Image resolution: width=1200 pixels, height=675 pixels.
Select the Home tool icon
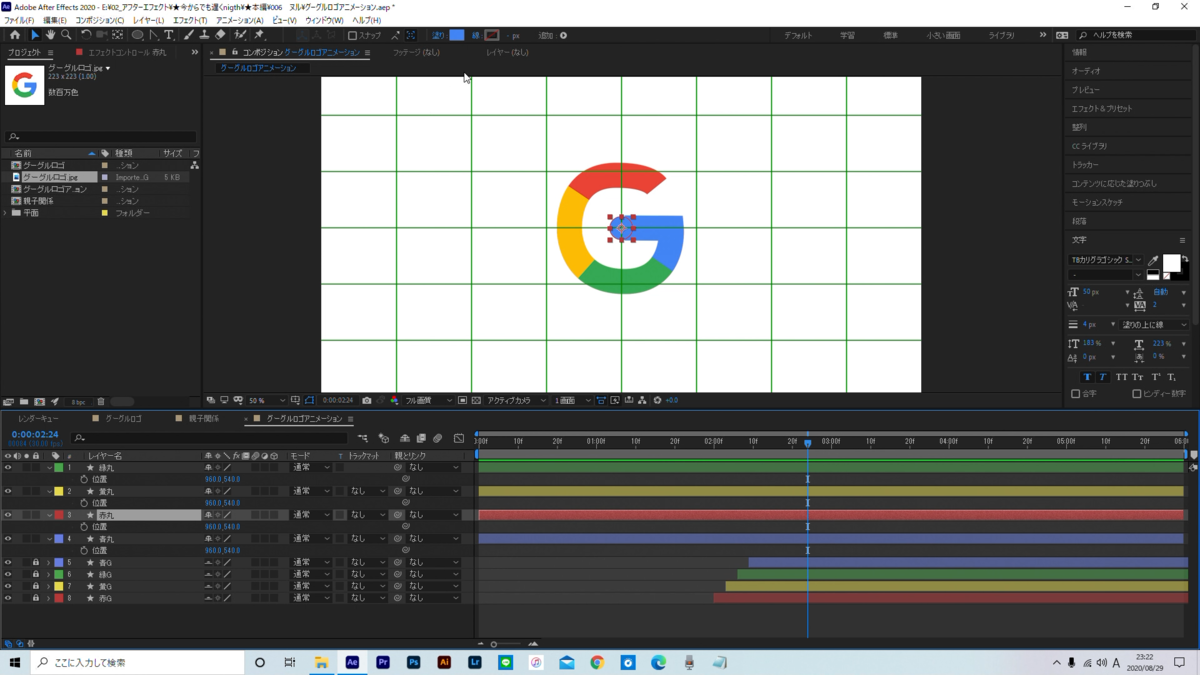[x=15, y=35]
